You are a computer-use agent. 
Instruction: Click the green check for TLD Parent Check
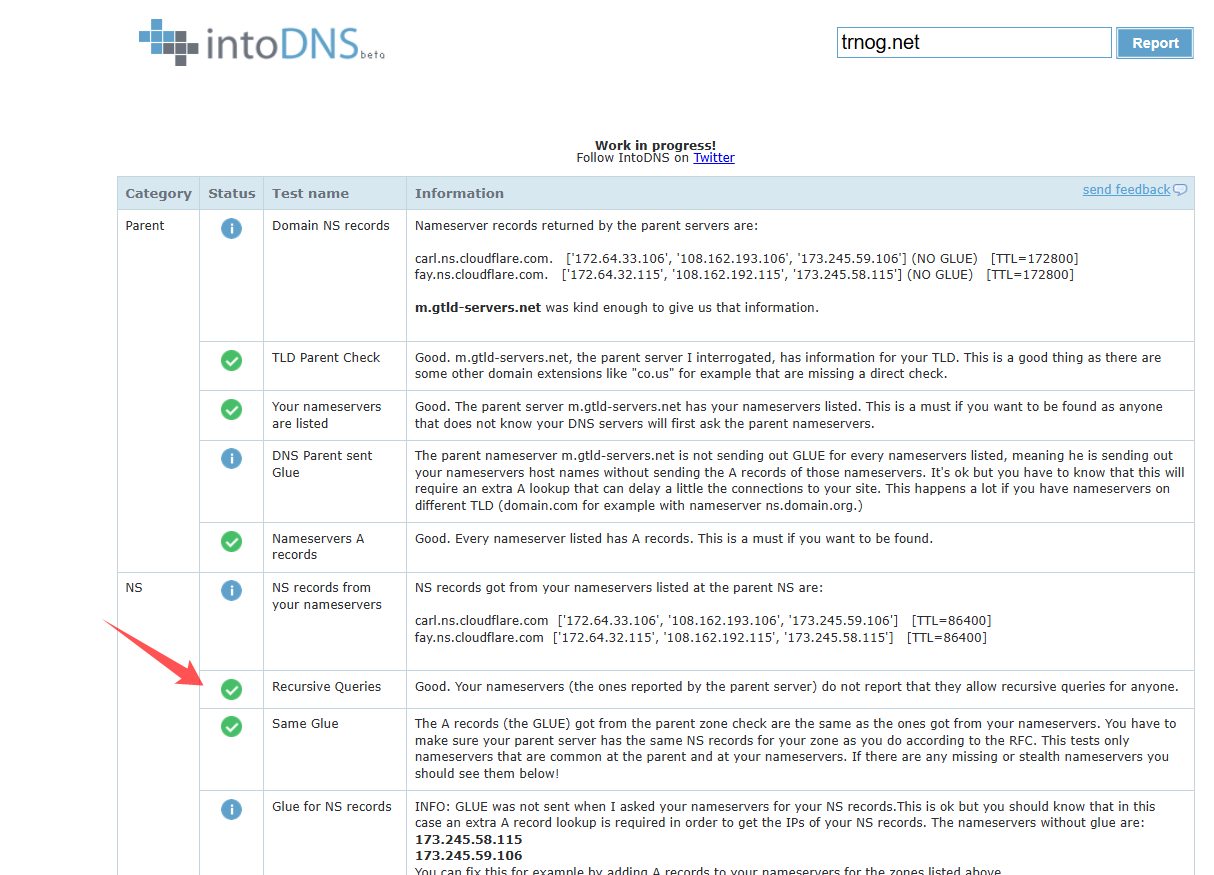tap(231, 360)
